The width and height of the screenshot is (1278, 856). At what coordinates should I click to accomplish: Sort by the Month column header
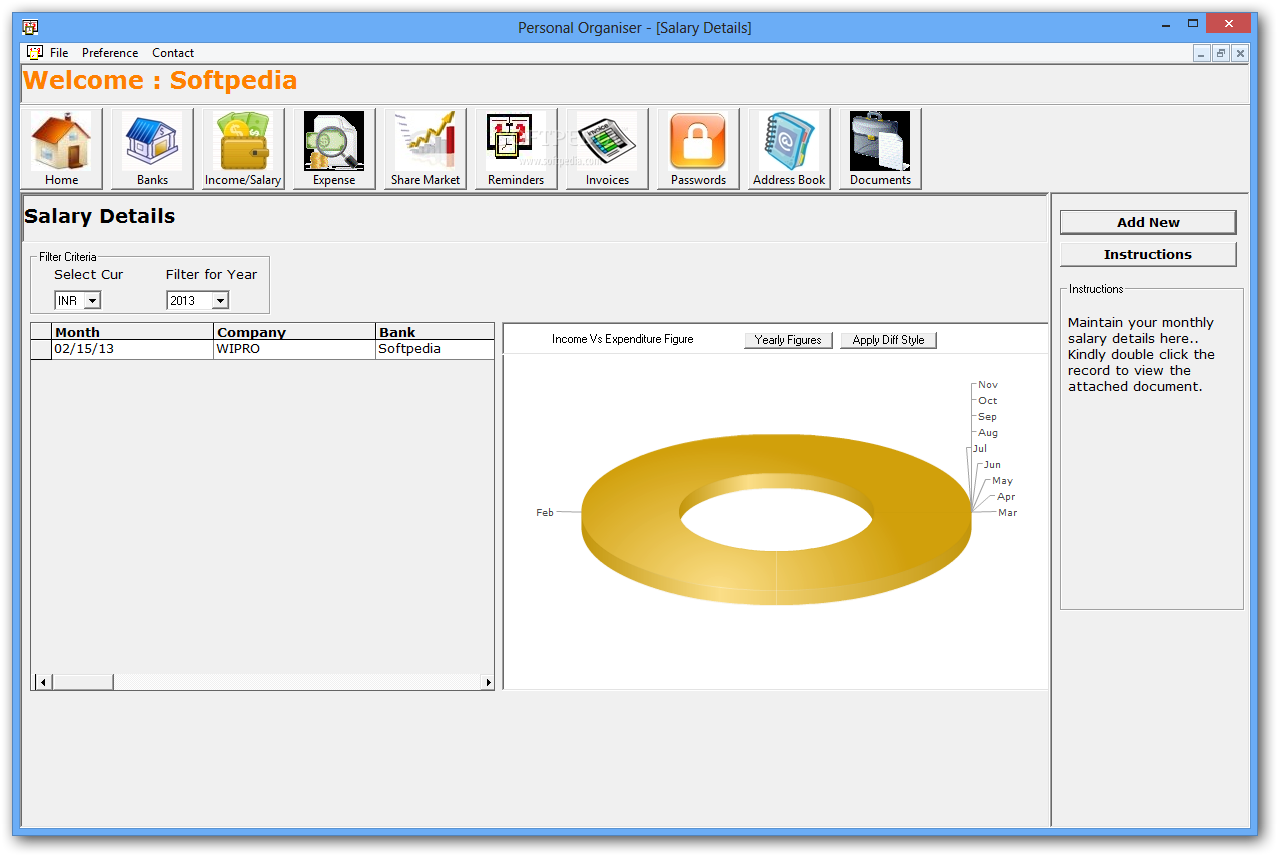(132, 332)
